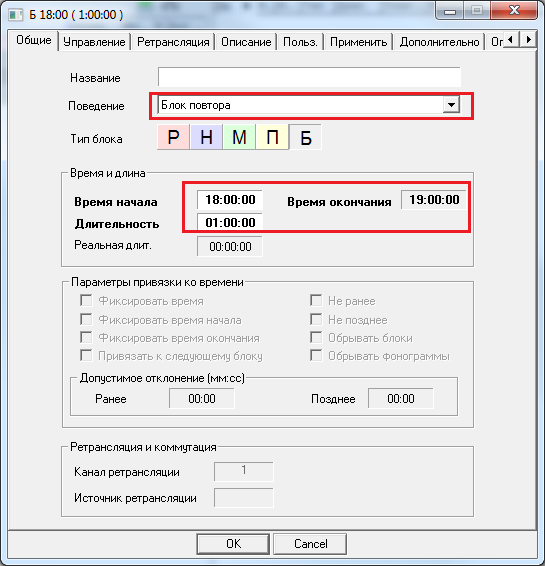545x566 pixels.
Task: Switch to the Ретрансляция tab
Action: [x=173, y=42]
